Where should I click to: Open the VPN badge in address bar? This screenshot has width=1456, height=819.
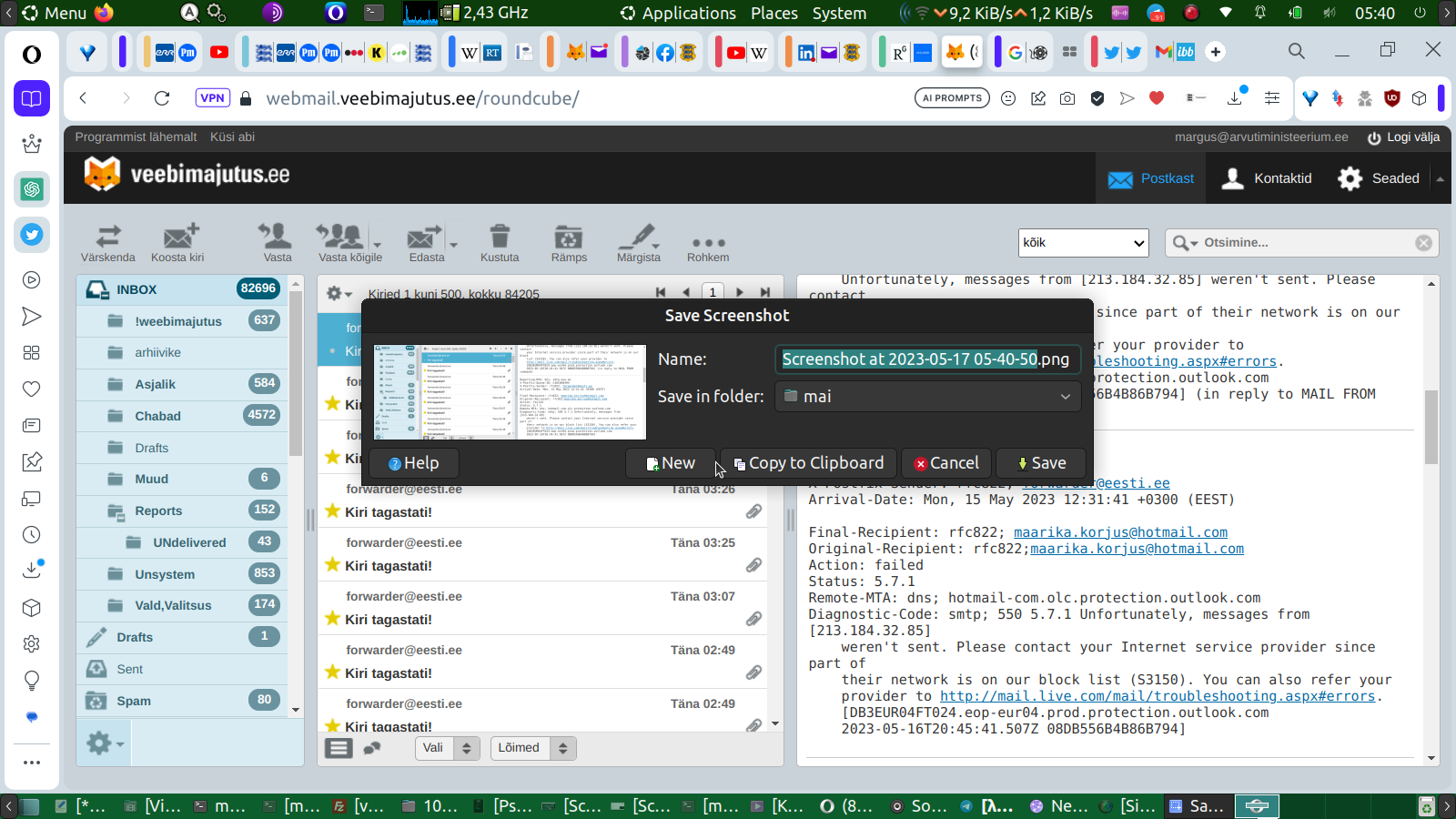click(x=212, y=98)
